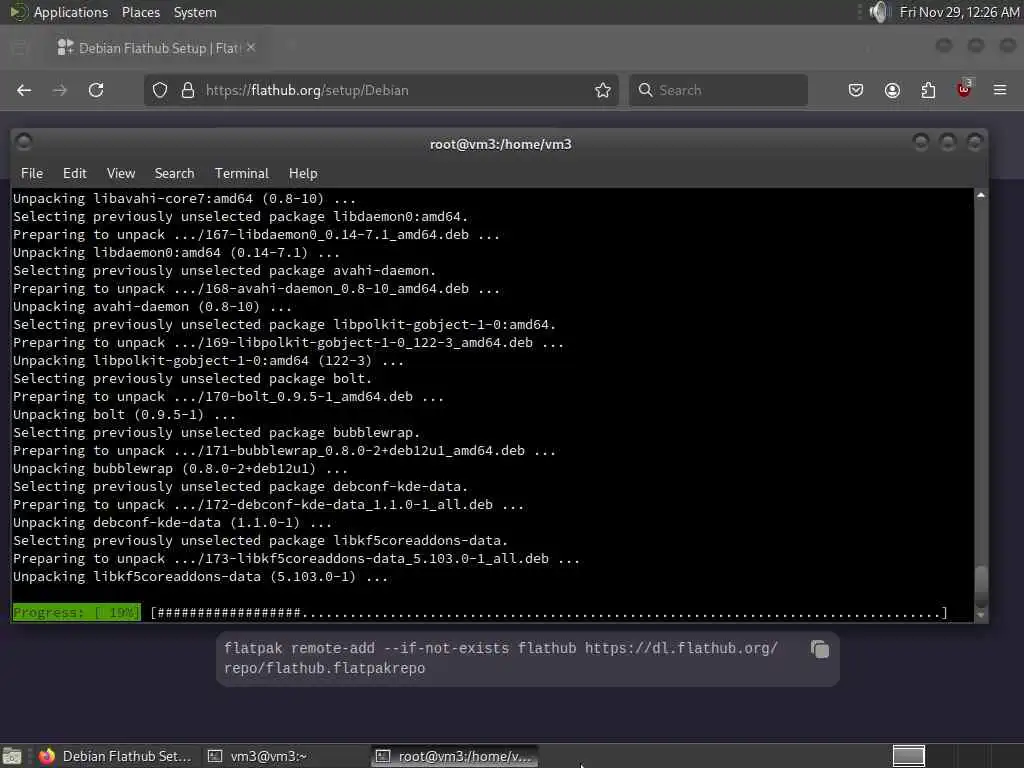Image resolution: width=1024 pixels, height=768 pixels.
Task: Click the volume speaker icon
Action: [880, 12]
